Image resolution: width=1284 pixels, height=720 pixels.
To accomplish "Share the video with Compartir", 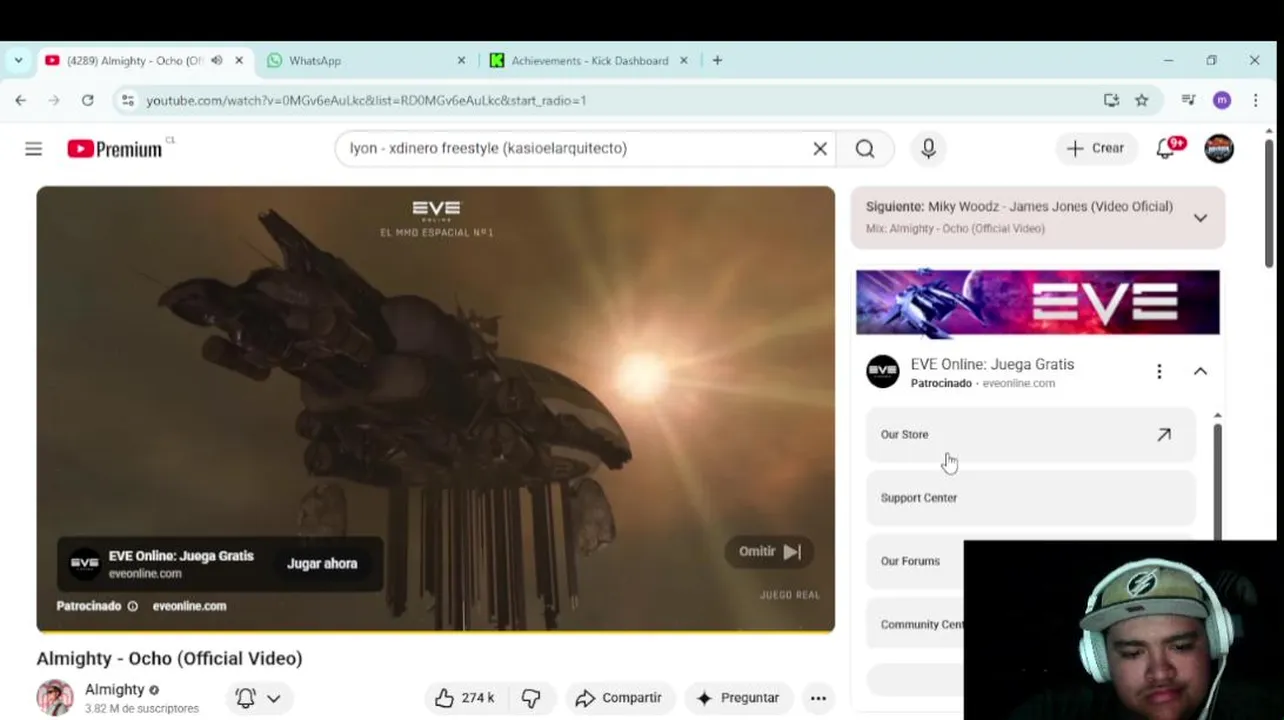I will pyautogui.click(x=619, y=698).
